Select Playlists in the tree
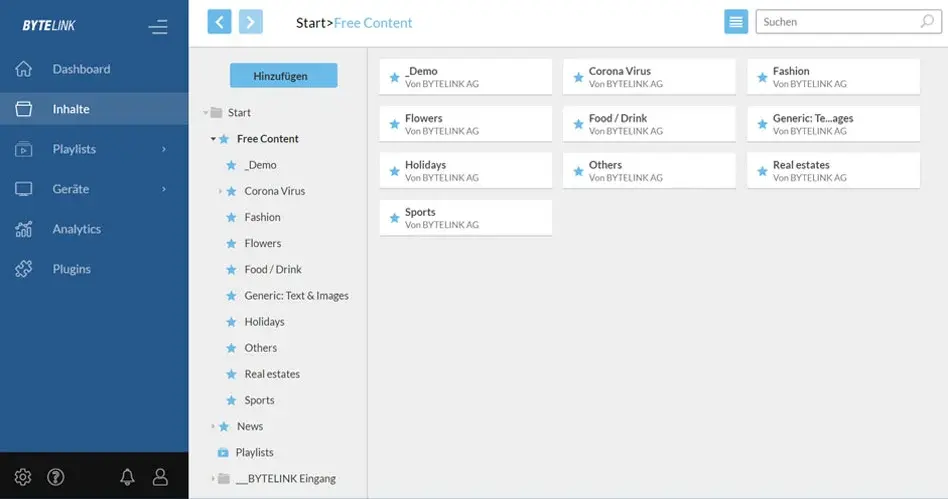 [255, 452]
